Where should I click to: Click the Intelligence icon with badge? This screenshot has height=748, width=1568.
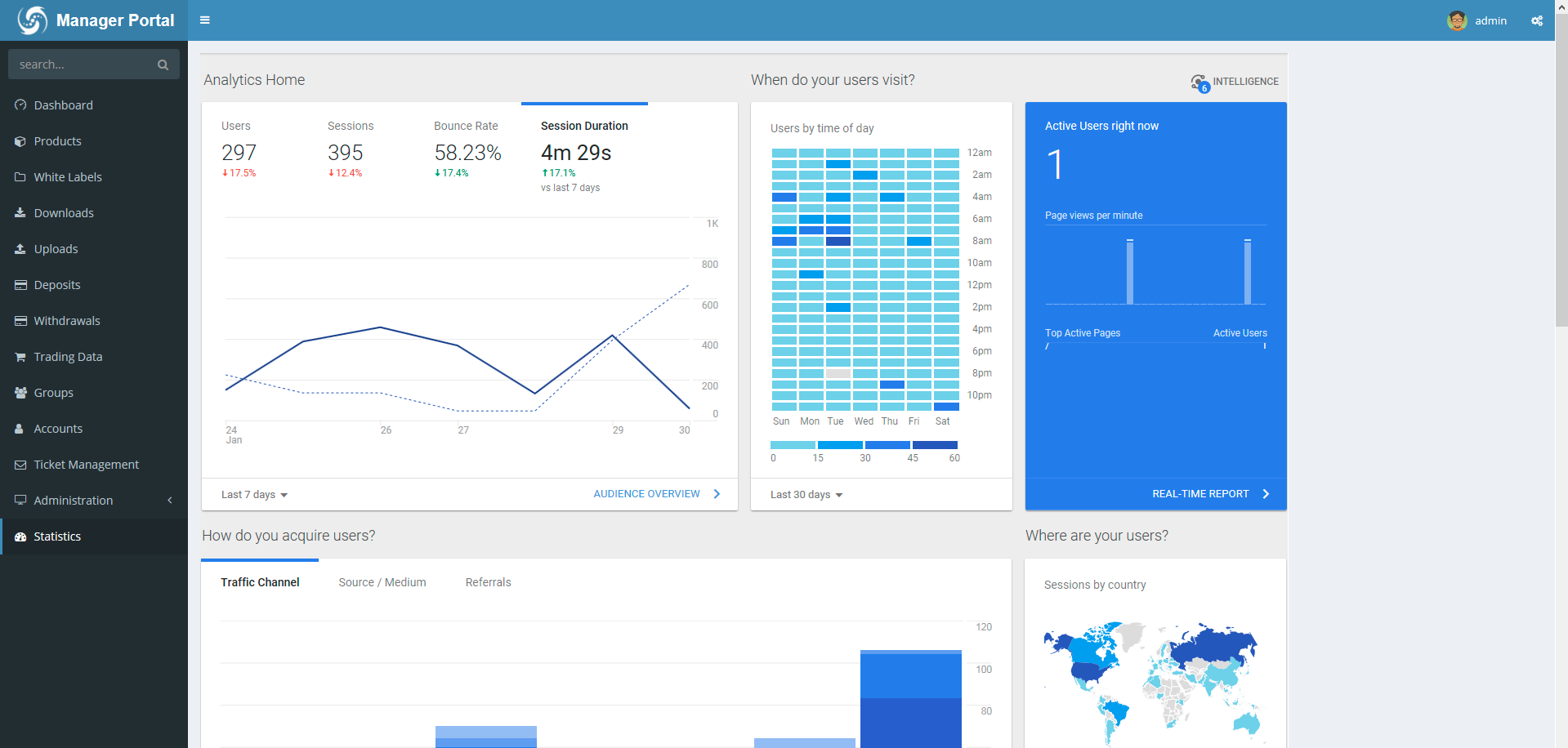coord(1199,82)
